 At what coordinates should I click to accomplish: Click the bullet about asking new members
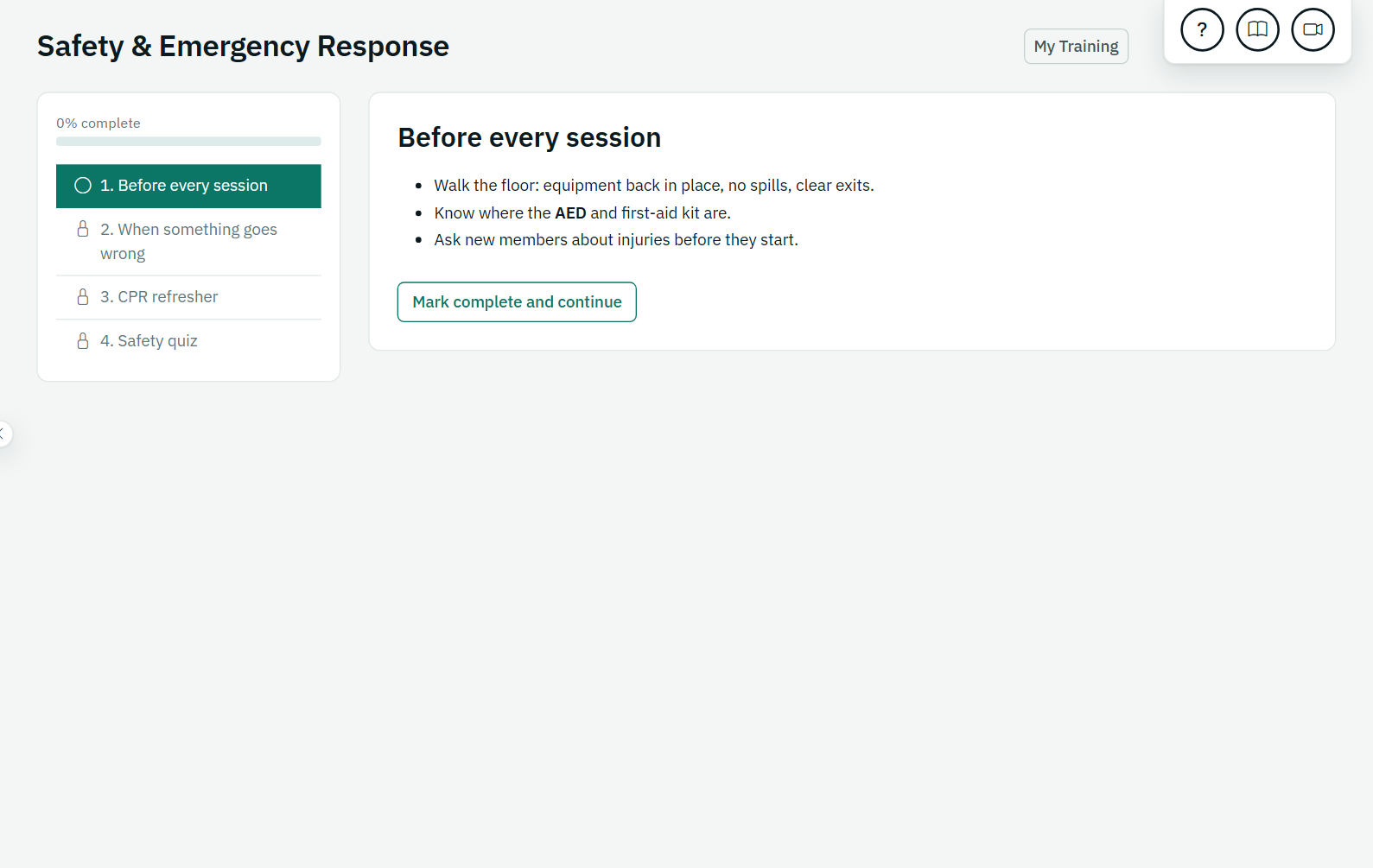click(x=616, y=240)
